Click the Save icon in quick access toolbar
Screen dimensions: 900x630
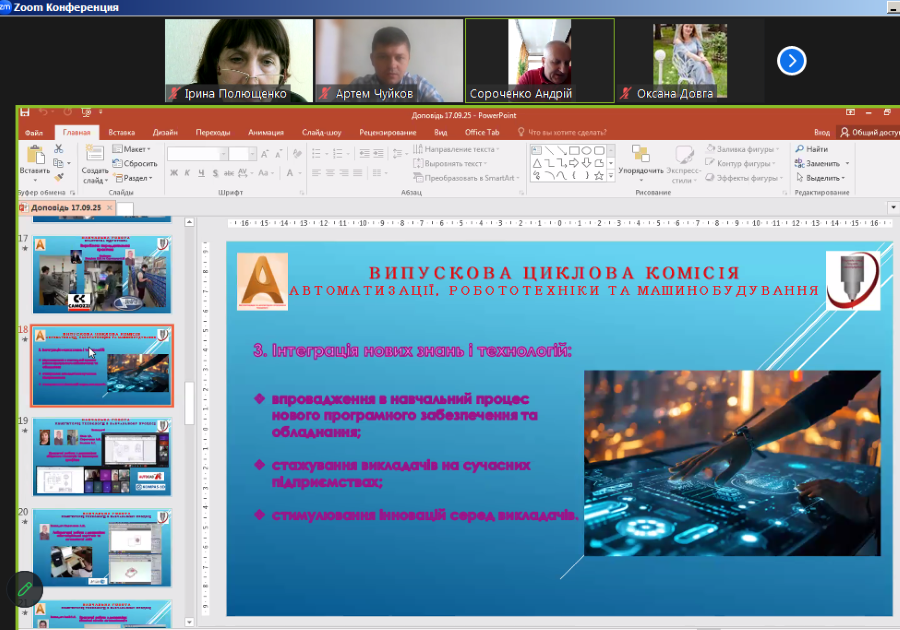click(x=24, y=112)
